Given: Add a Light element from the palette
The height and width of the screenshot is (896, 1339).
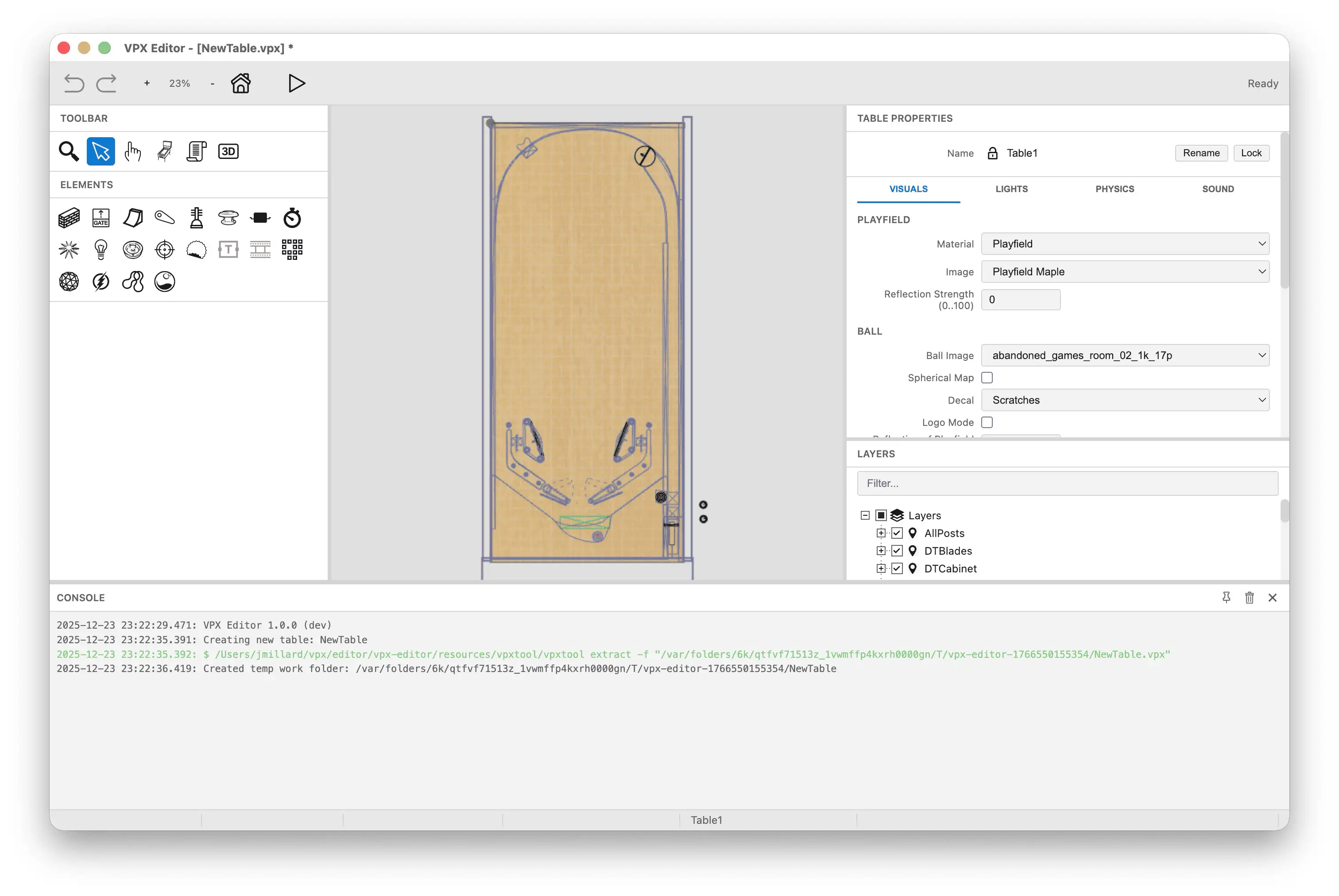Looking at the screenshot, I should 101,249.
